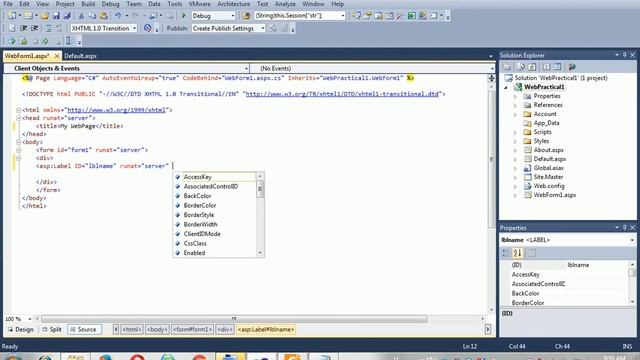The width and height of the screenshot is (640, 360).
Task: Click the ASP.NET Configuration icon
Action: tap(572, 67)
